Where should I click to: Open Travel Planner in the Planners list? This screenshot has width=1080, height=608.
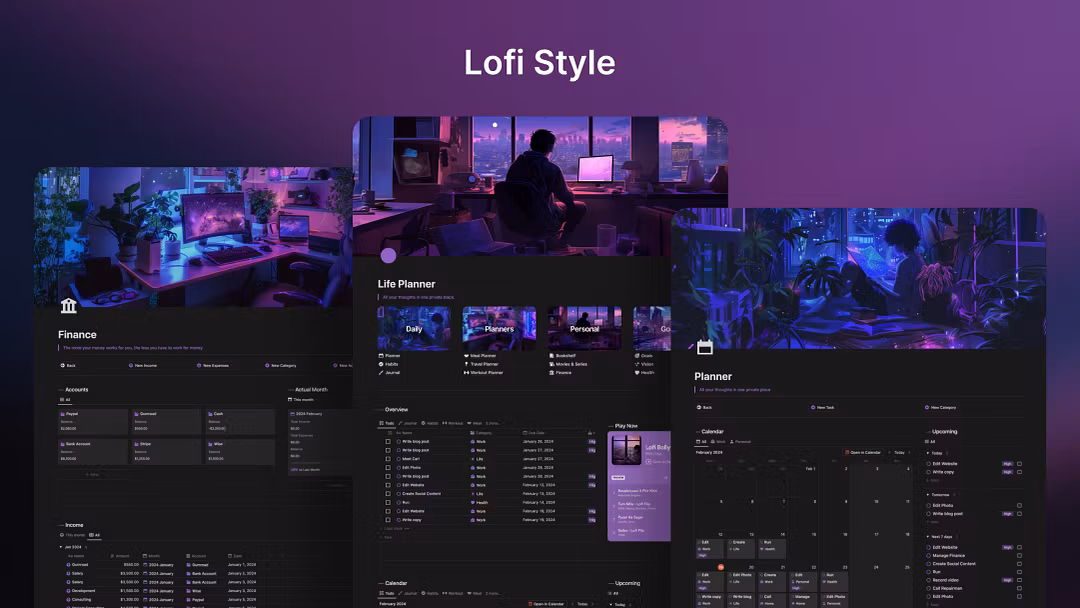tap(483, 364)
